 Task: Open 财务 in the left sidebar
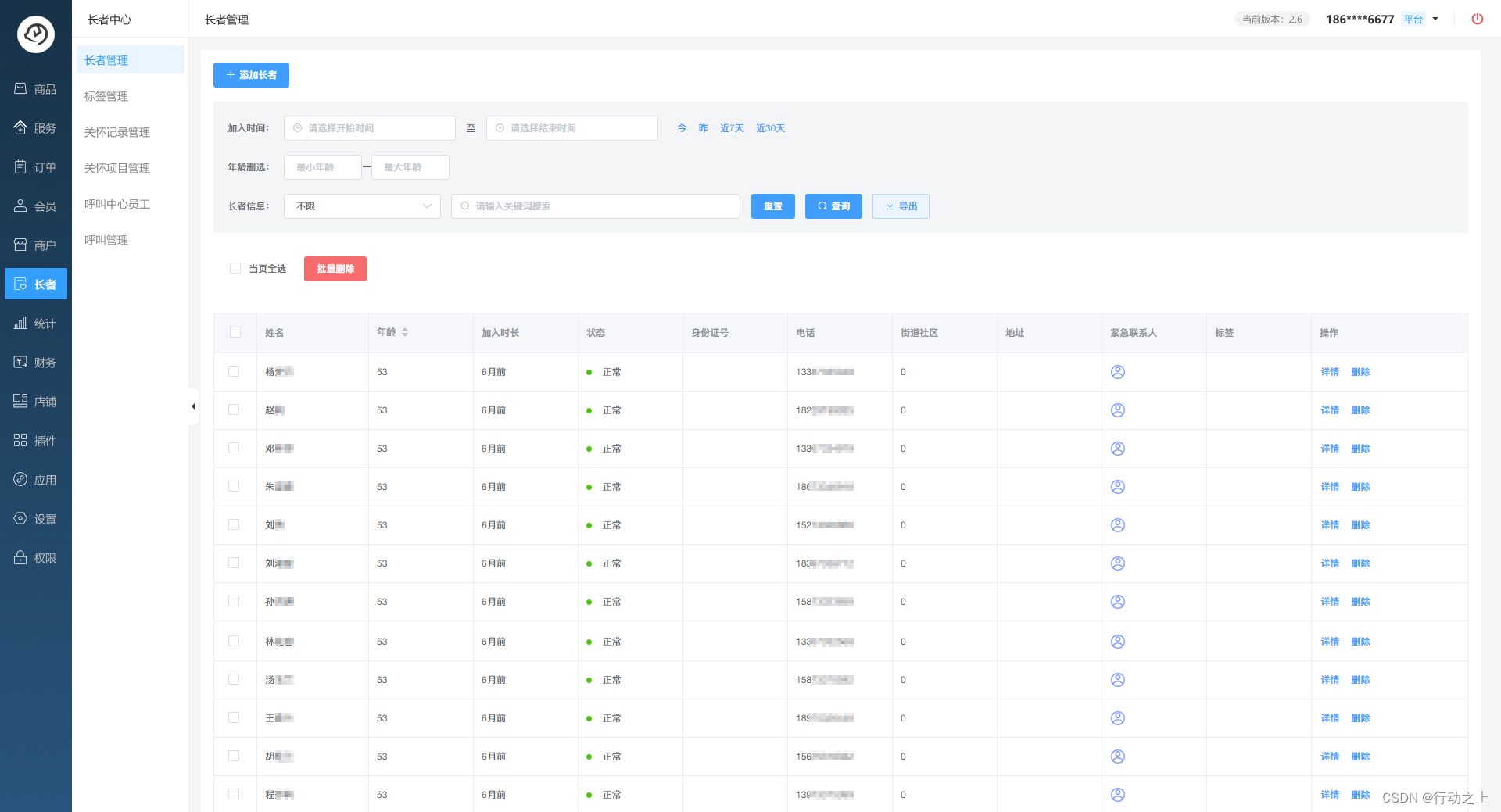pos(36,363)
